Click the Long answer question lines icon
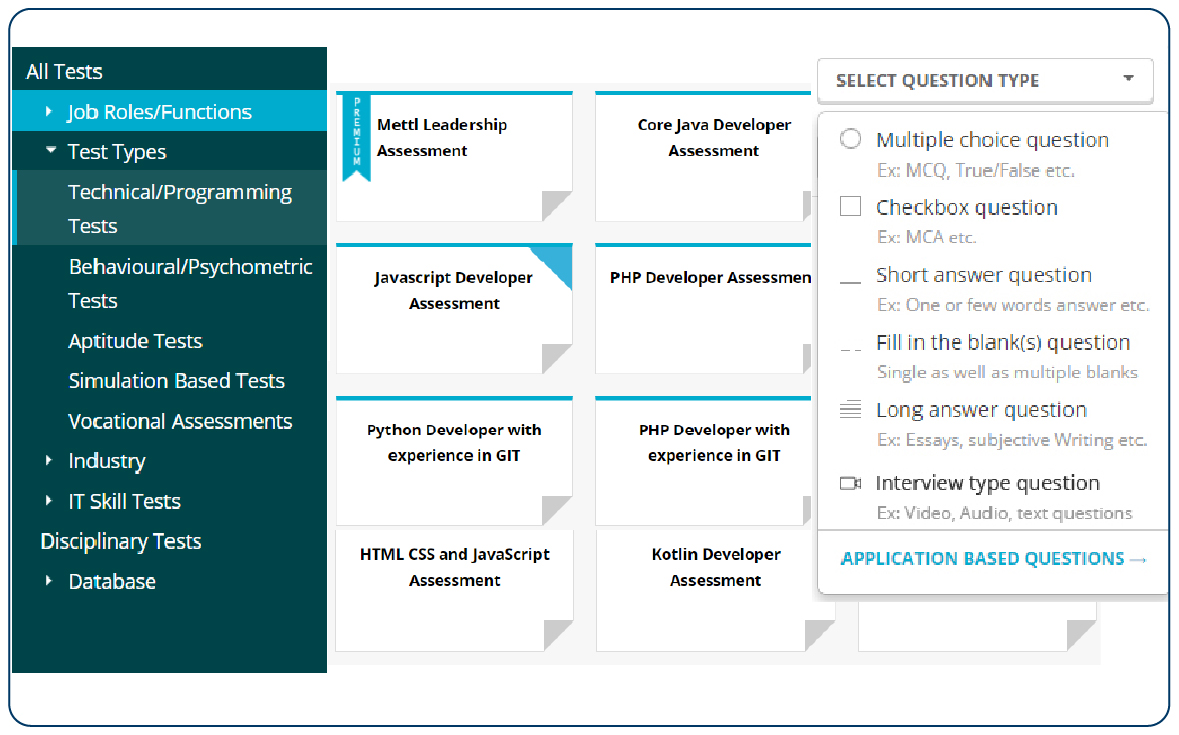Screen dimensions: 1179x735 click(x=849, y=410)
